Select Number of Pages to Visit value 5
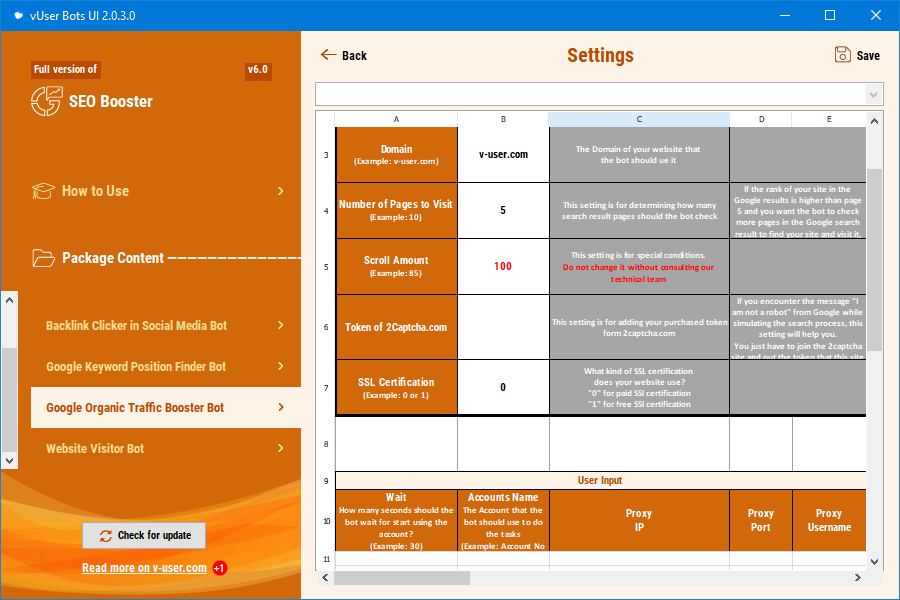The image size is (900, 600). click(x=503, y=210)
